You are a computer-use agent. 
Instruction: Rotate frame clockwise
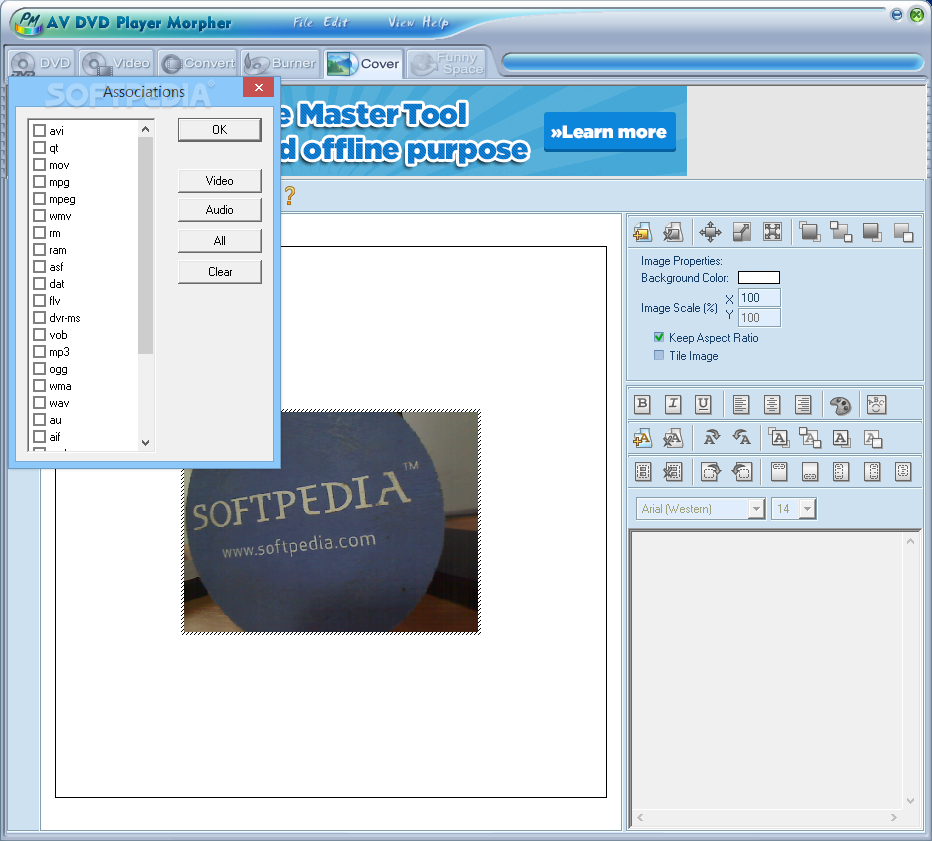[x=711, y=472]
